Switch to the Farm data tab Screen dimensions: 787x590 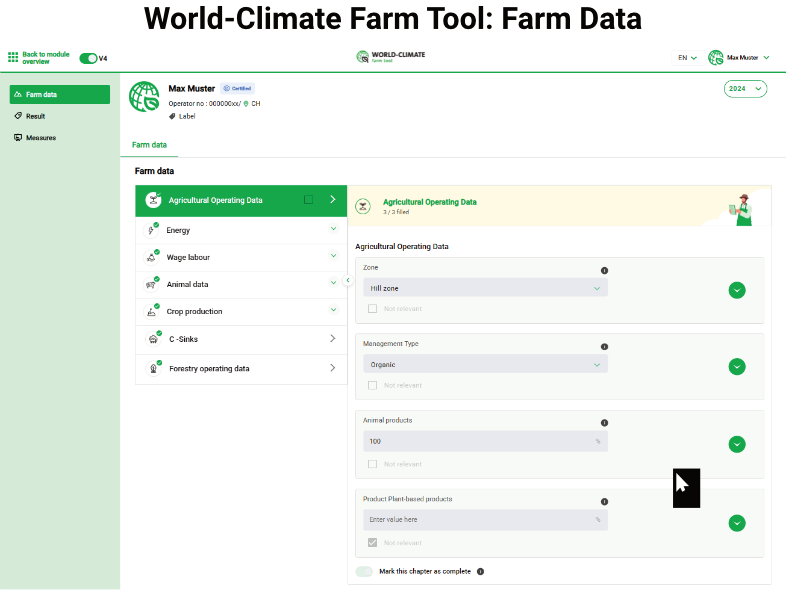tap(149, 145)
